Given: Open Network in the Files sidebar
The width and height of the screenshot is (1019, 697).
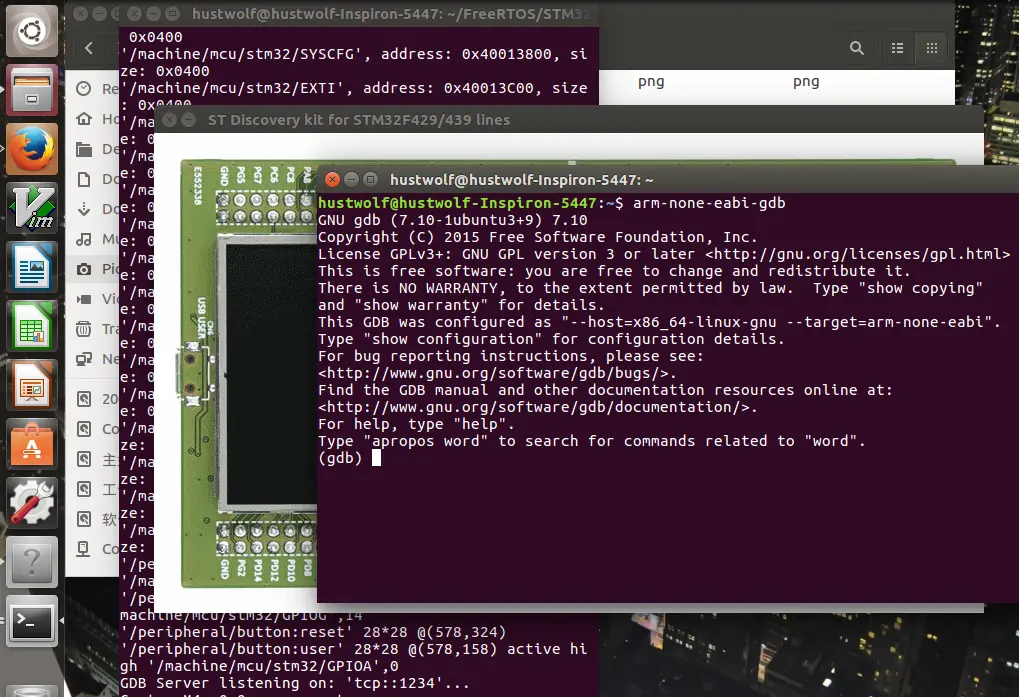Looking at the screenshot, I should 95,359.
